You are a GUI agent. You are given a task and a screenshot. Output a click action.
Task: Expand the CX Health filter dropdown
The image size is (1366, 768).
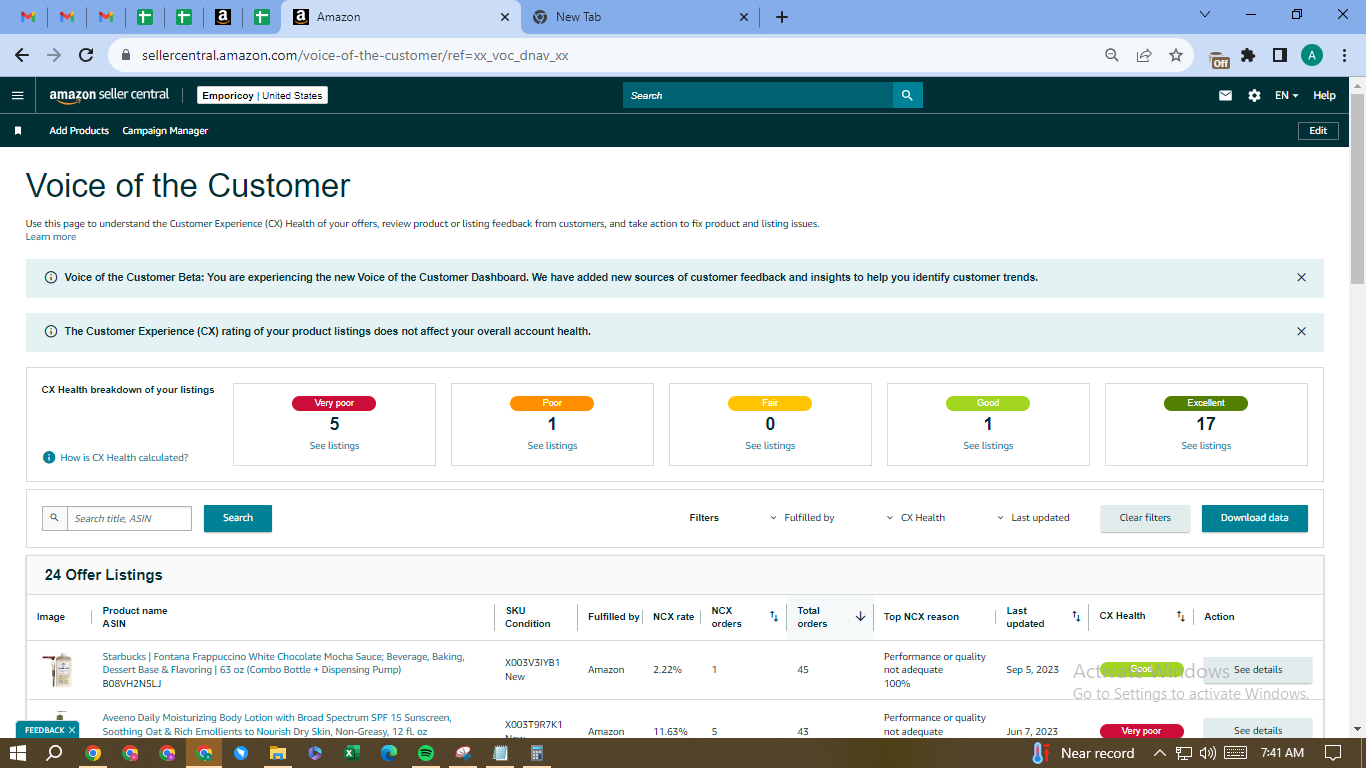click(x=916, y=518)
